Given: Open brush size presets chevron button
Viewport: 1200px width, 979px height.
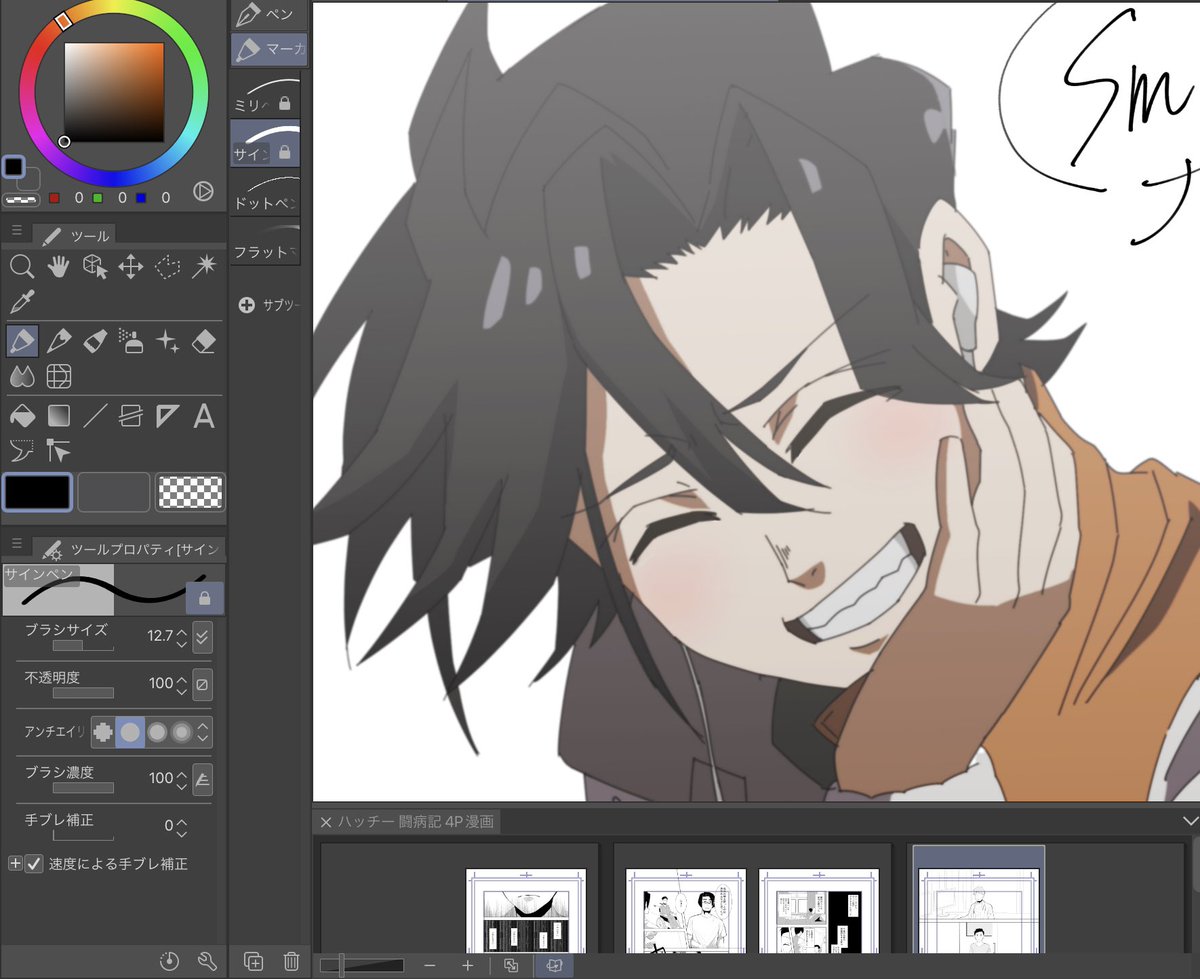Looking at the screenshot, I should pyautogui.click(x=202, y=636).
